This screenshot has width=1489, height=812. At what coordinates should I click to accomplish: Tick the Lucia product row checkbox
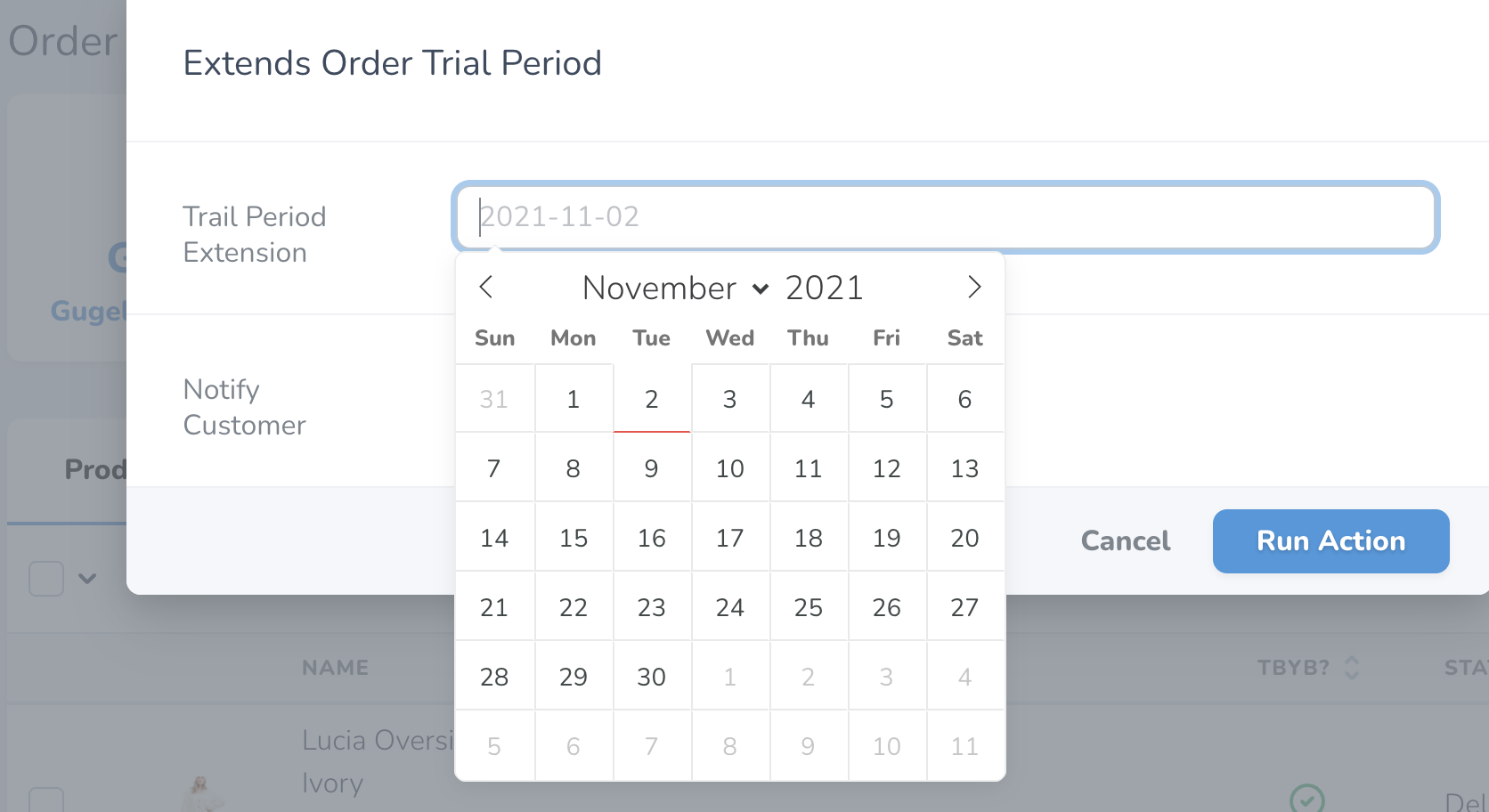point(46,800)
